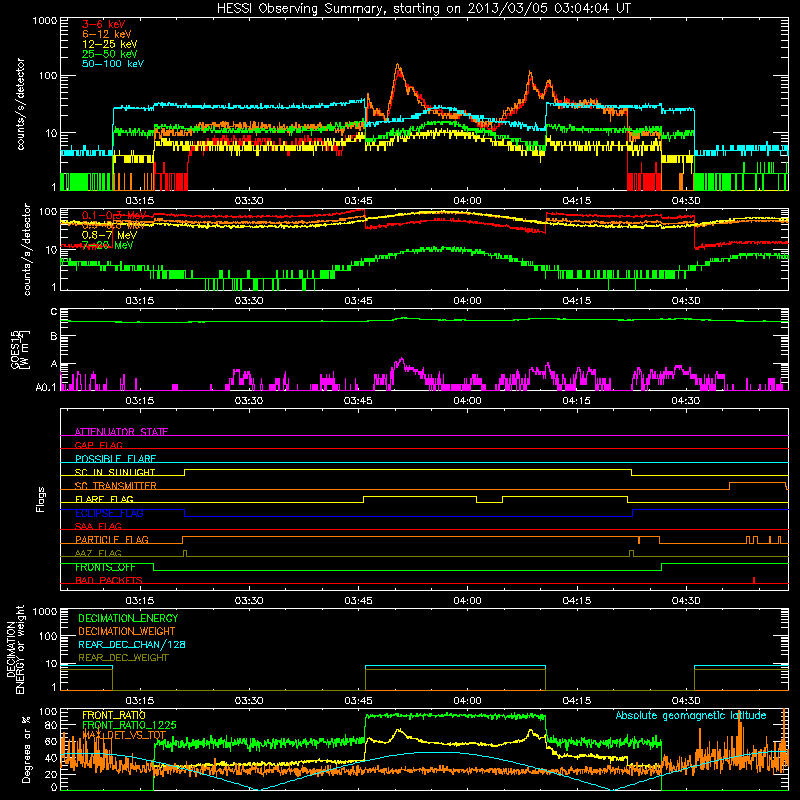800x800 pixels.
Task: Select the green 25-50 keV legend label
Action: point(109,54)
